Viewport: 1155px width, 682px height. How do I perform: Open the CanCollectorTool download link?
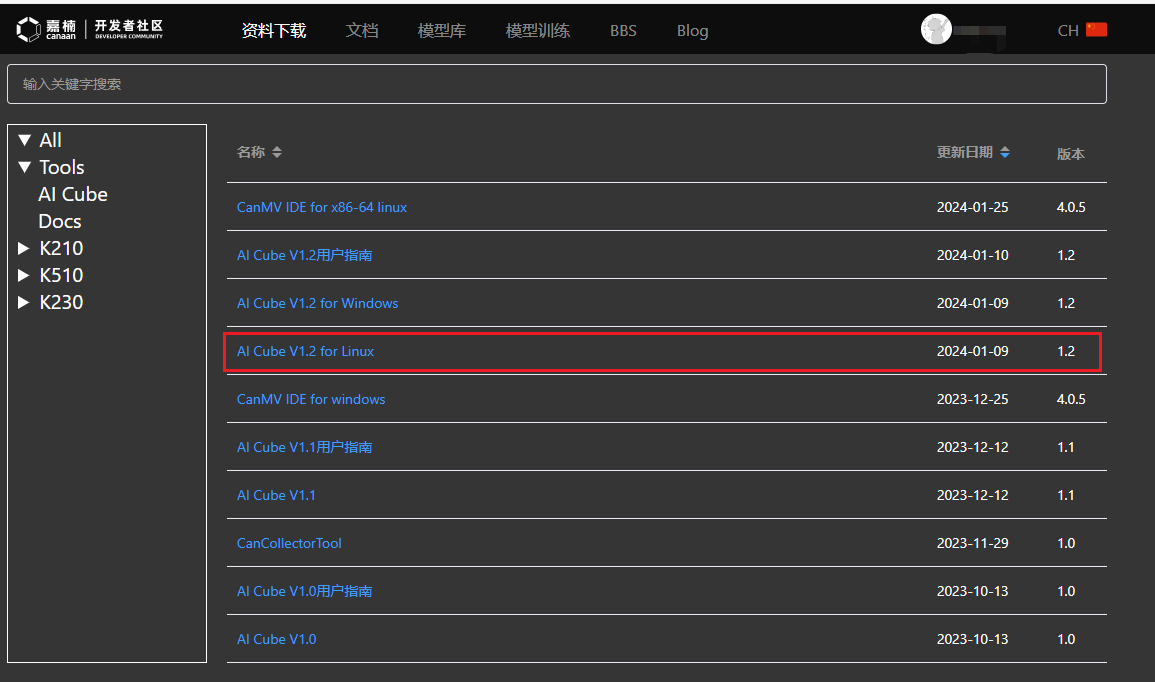289,543
